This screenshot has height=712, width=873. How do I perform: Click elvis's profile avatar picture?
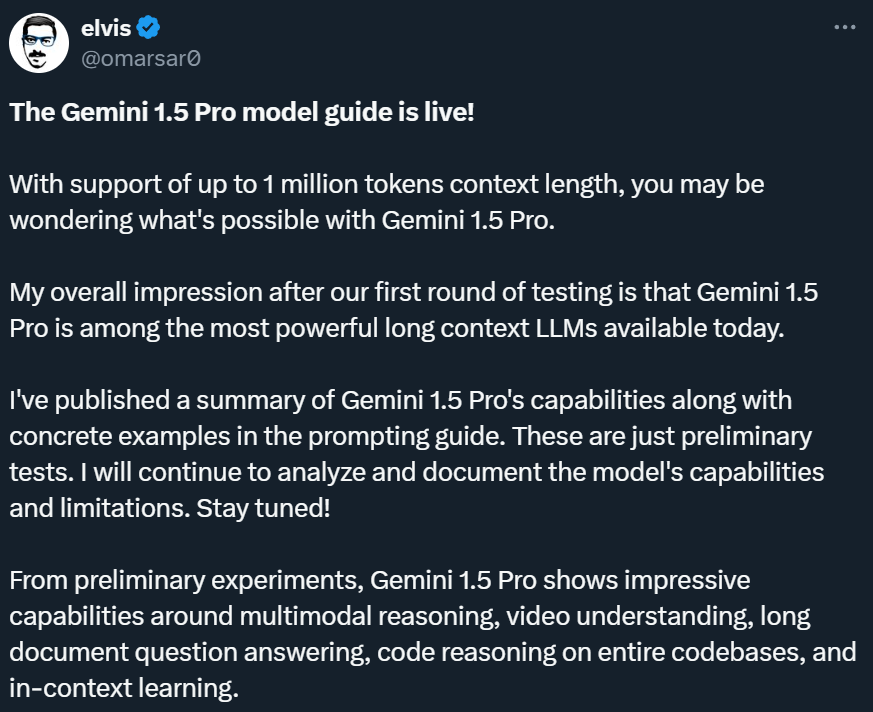pos(38,42)
